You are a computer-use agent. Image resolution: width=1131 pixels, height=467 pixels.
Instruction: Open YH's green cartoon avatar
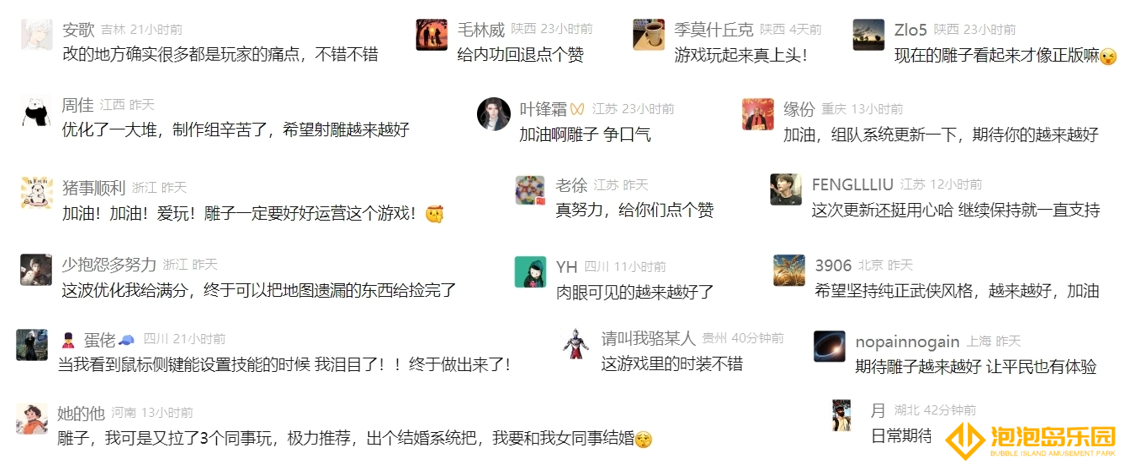[530, 271]
